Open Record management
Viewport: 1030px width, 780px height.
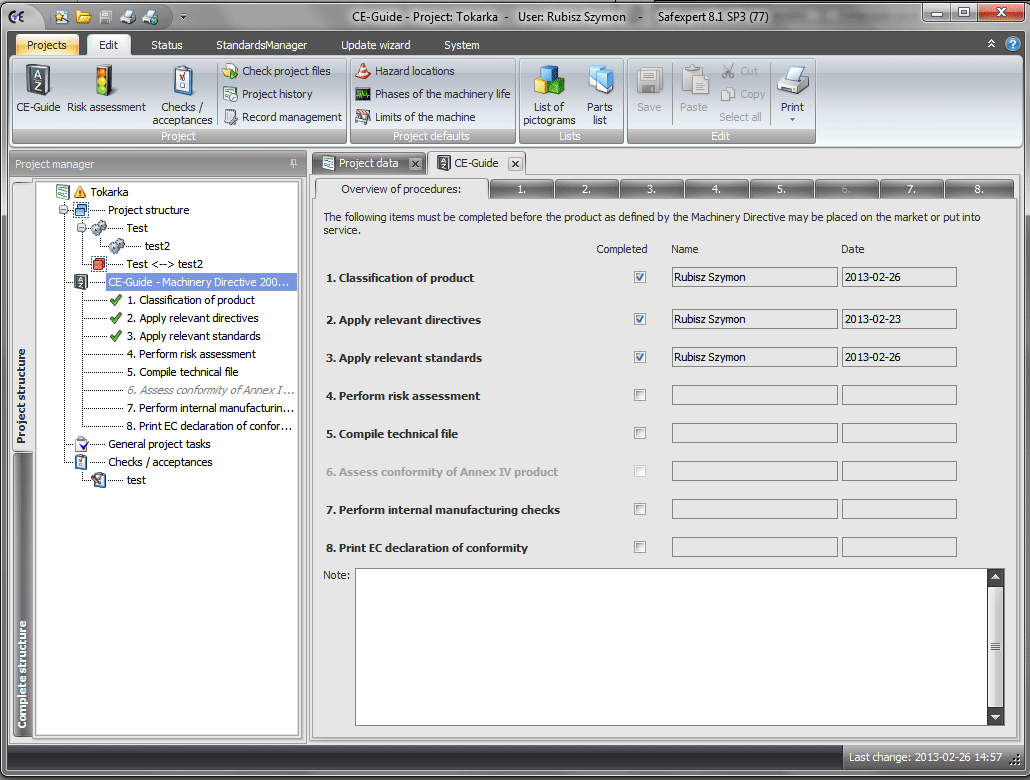point(291,117)
